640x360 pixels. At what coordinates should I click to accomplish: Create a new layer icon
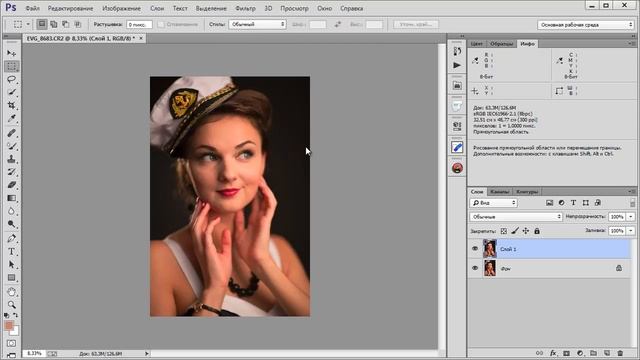click(x=607, y=353)
